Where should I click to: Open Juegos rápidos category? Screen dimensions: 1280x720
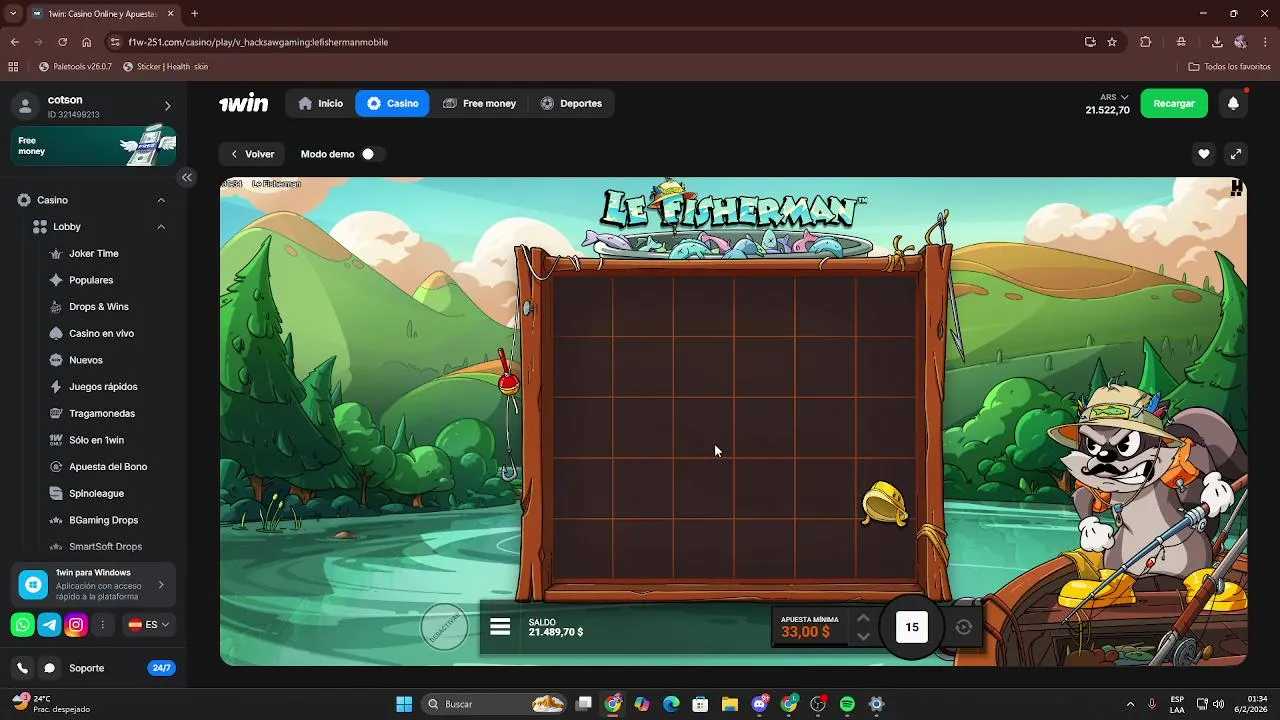click(103, 387)
